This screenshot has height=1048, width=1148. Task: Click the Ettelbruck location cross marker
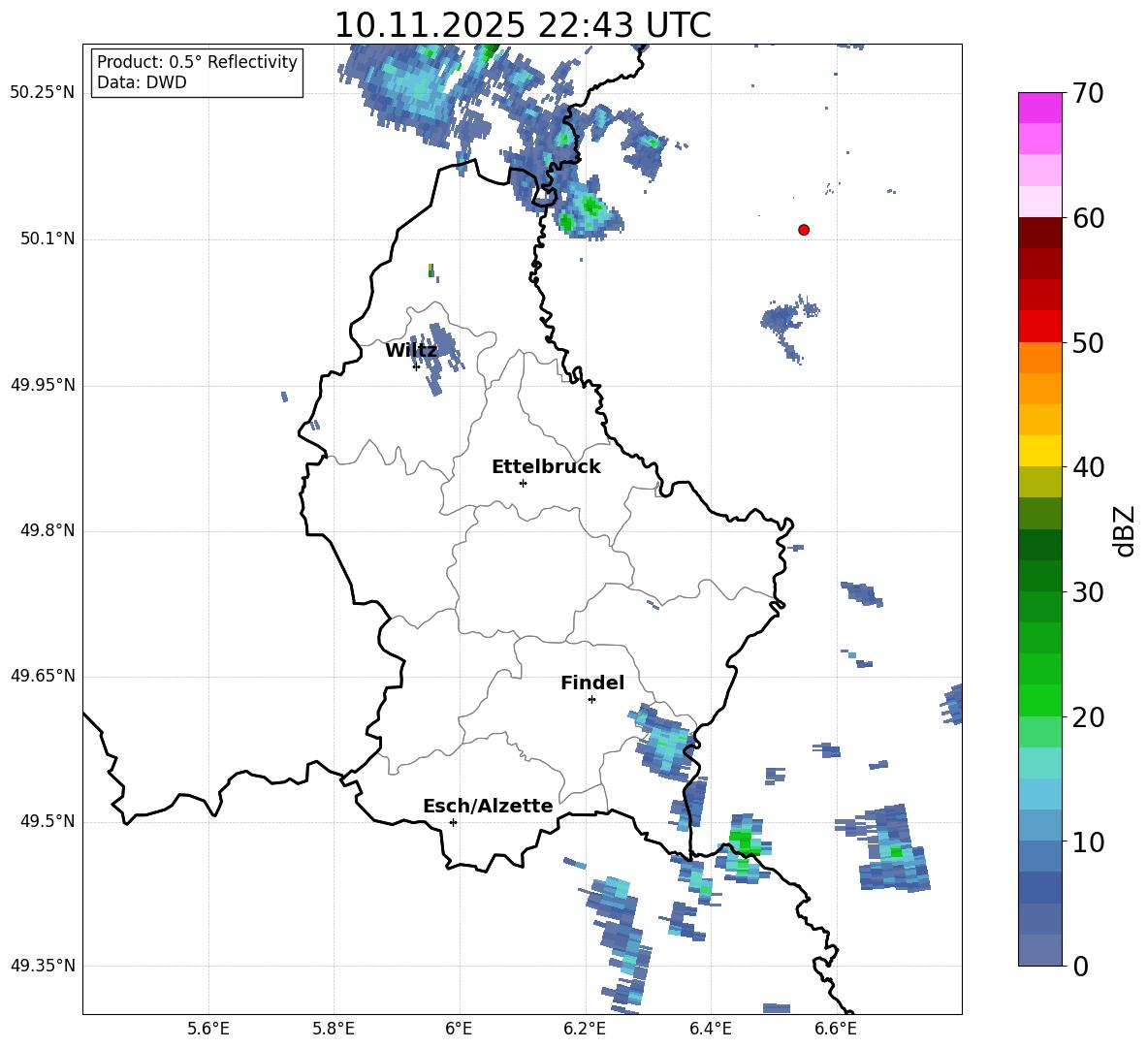pos(523,483)
